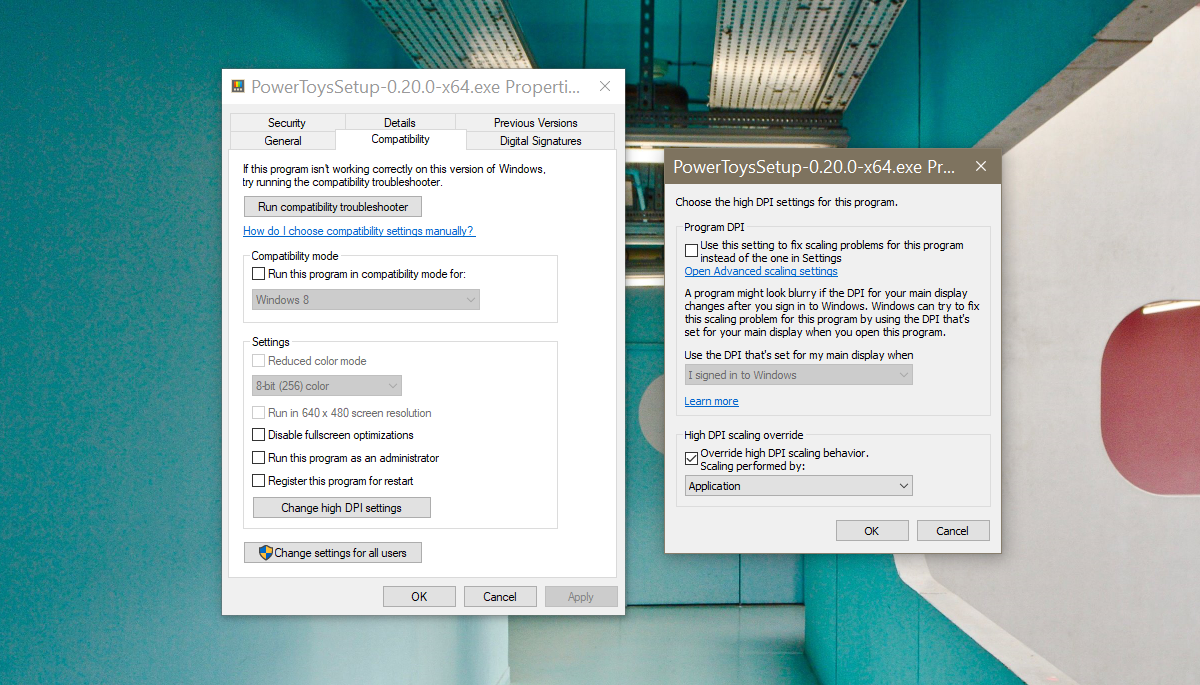The height and width of the screenshot is (685, 1200).
Task: Click OK in the Properties window
Action: pyautogui.click(x=419, y=597)
